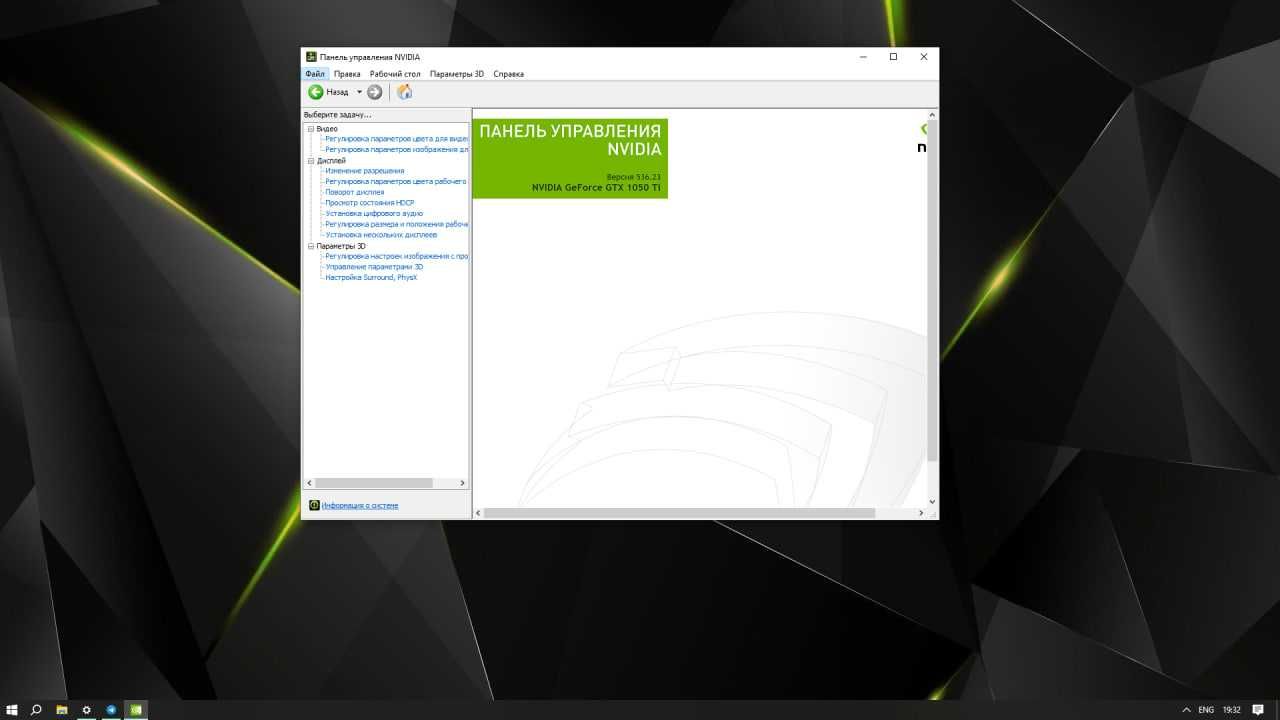
Task: Open Регулировка параметров цвета для видео
Action: [x=397, y=139]
